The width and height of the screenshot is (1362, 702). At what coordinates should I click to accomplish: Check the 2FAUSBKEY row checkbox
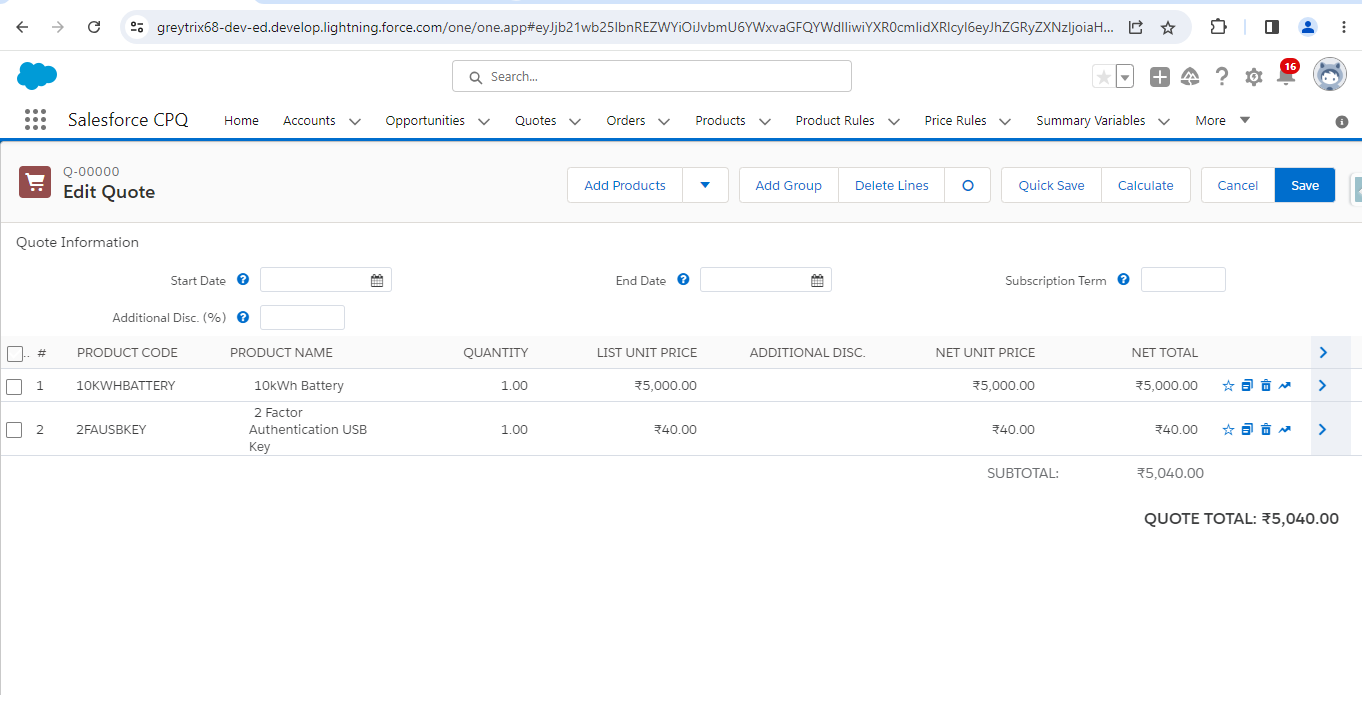tap(14, 430)
